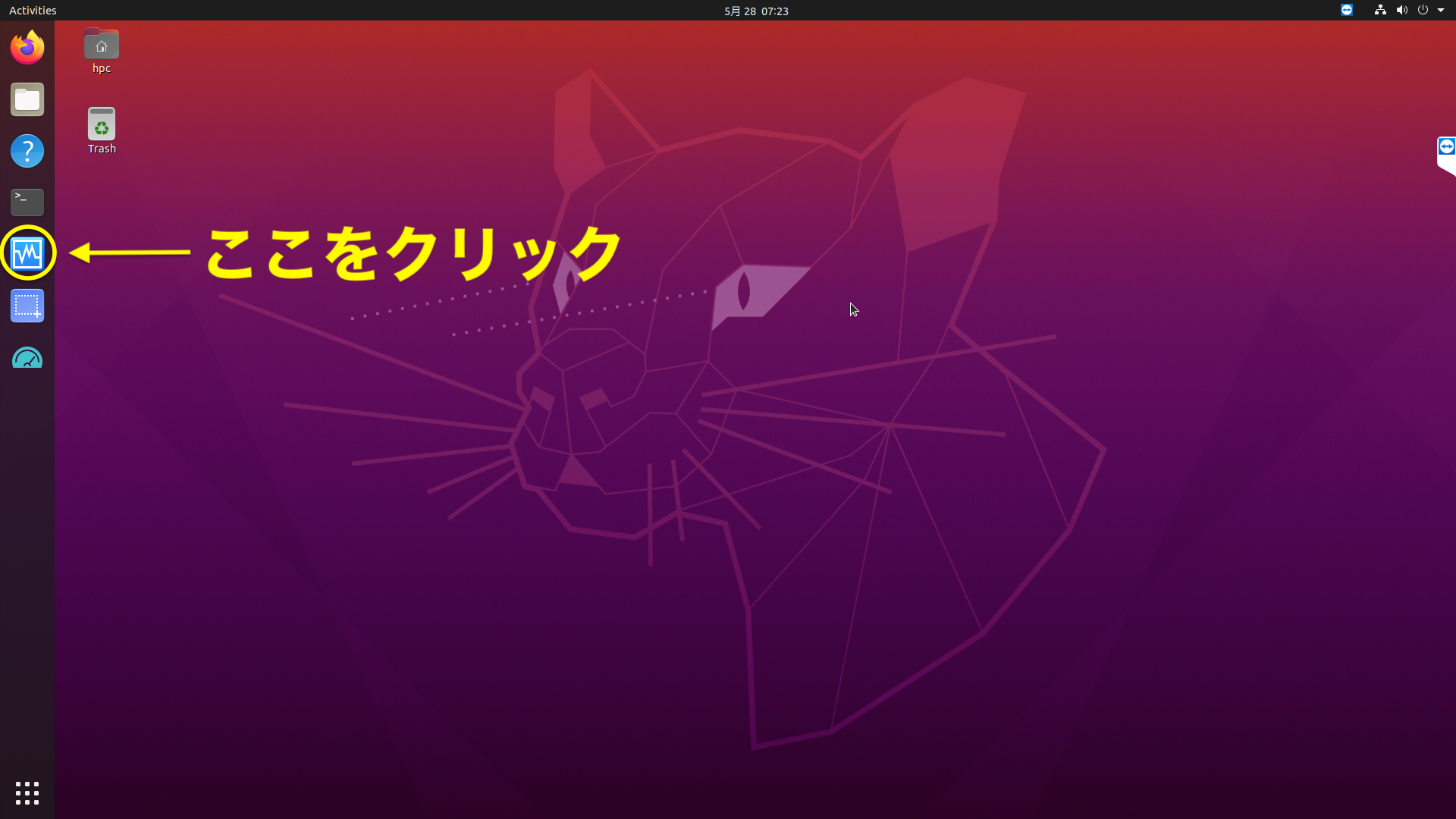This screenshot has width=1456, height=819.
Task: Open the Activities overview
Action: coord(33,11)
